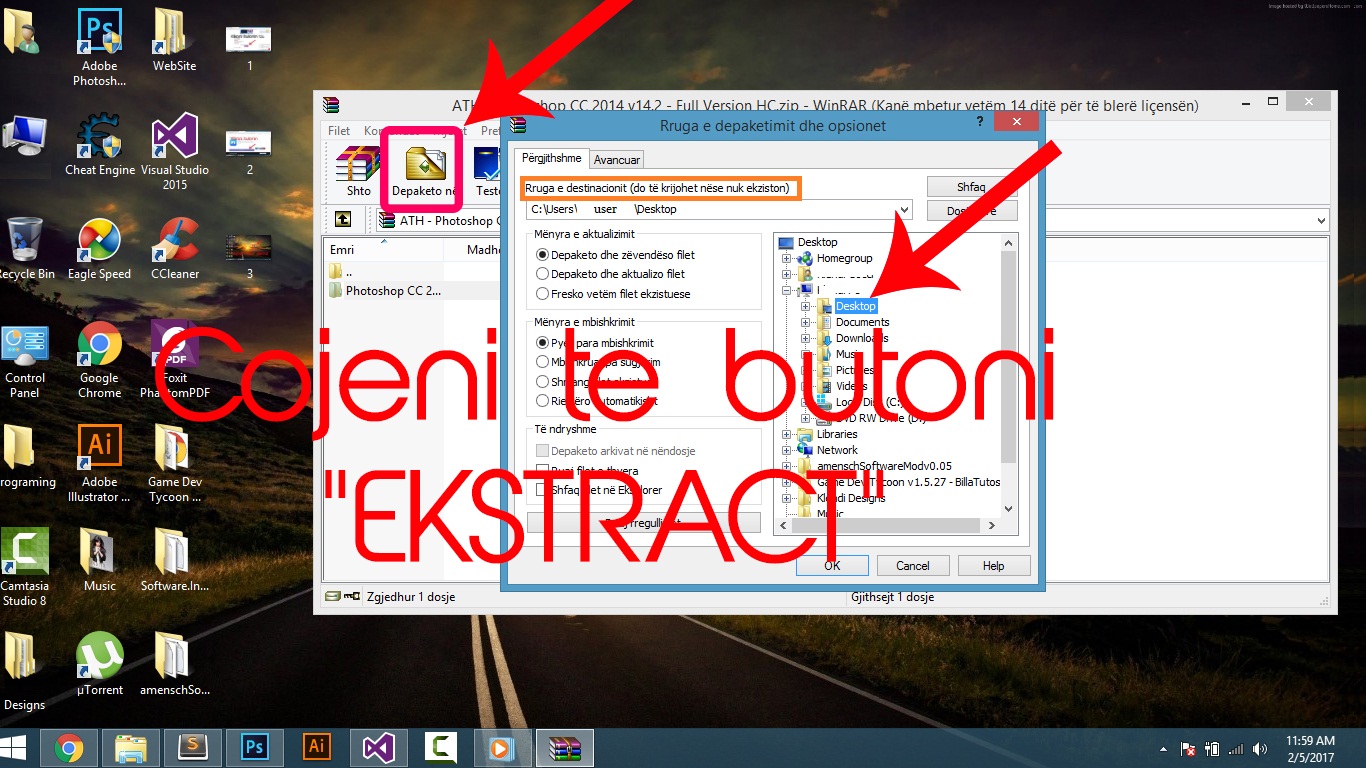
Task: Click the Depaketo në toolbar icon
Action: click(424, 171)
